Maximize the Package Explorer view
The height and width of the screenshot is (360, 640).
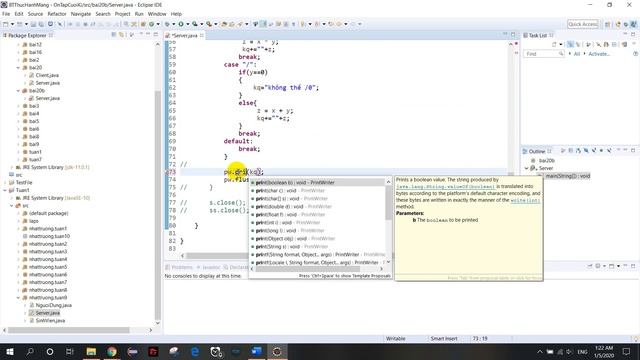coord(156,35)
